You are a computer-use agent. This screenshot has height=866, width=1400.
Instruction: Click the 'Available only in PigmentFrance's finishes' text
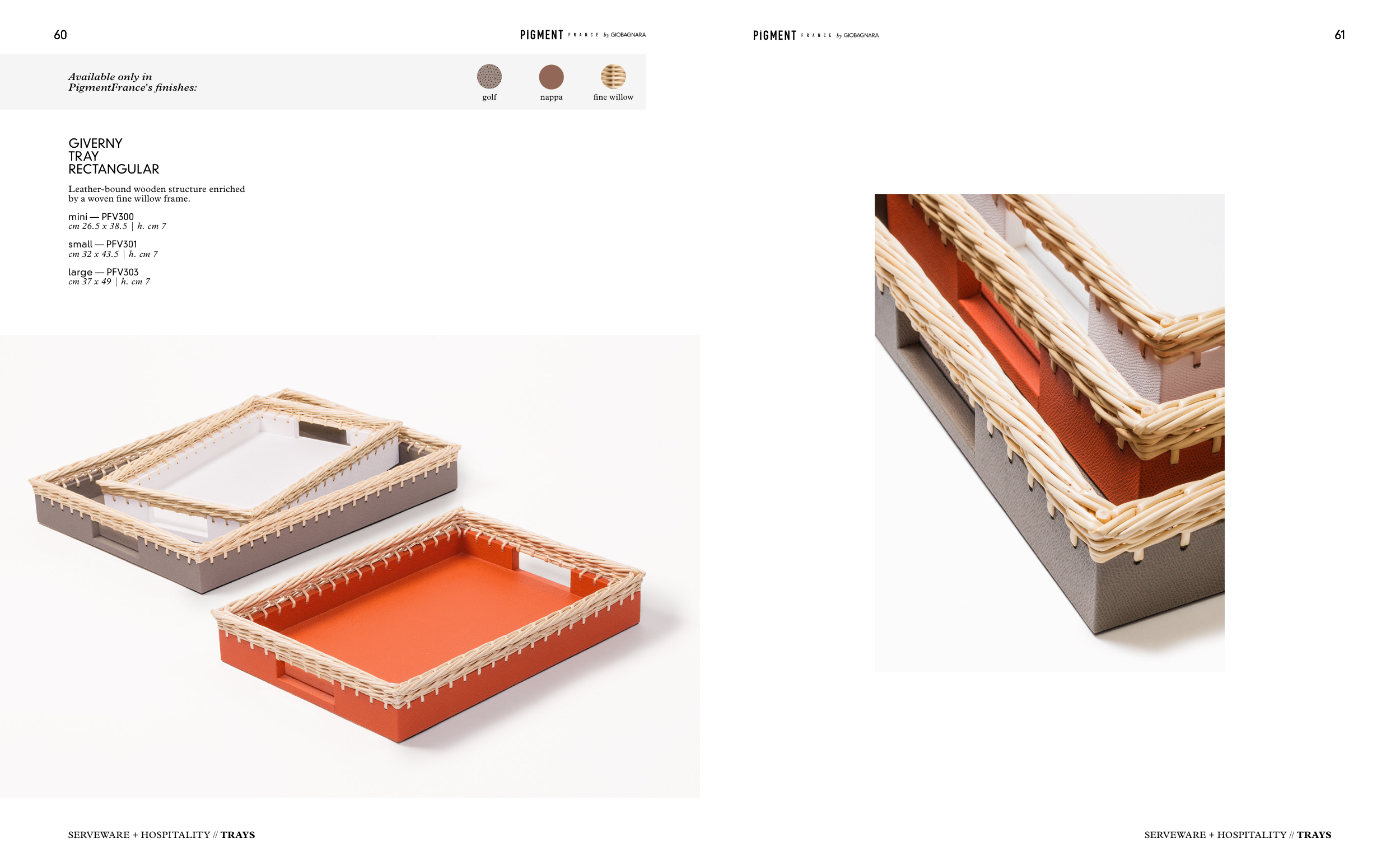[x=132, y=82]
